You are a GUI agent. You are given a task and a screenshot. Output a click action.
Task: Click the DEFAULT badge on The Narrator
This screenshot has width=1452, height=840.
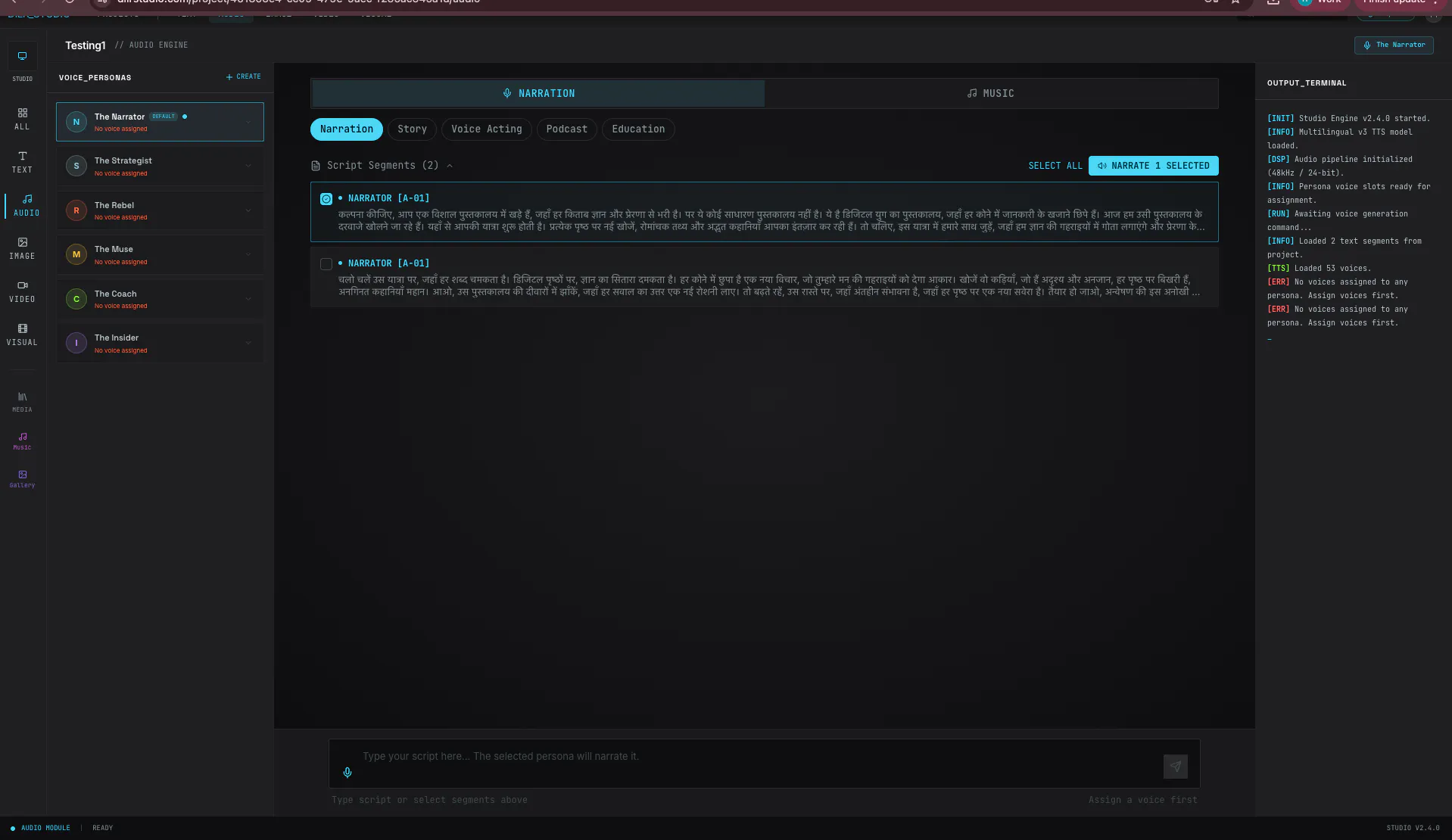pos(164,117)
